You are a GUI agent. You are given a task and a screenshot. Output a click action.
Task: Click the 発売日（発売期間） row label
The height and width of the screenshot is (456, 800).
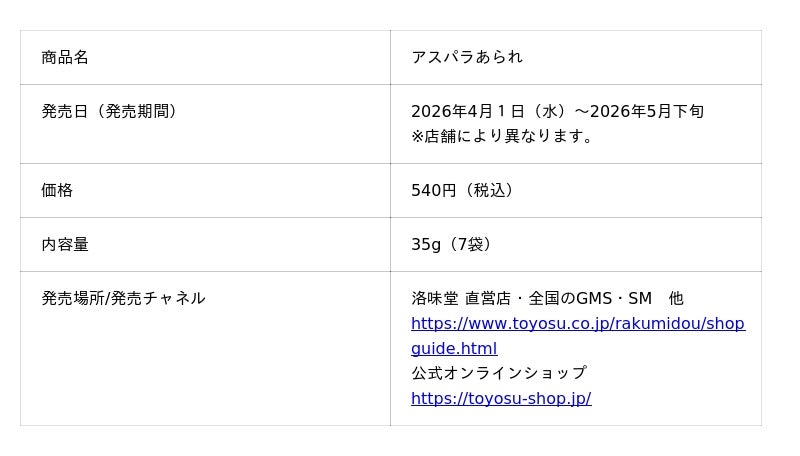coord(112,112)
